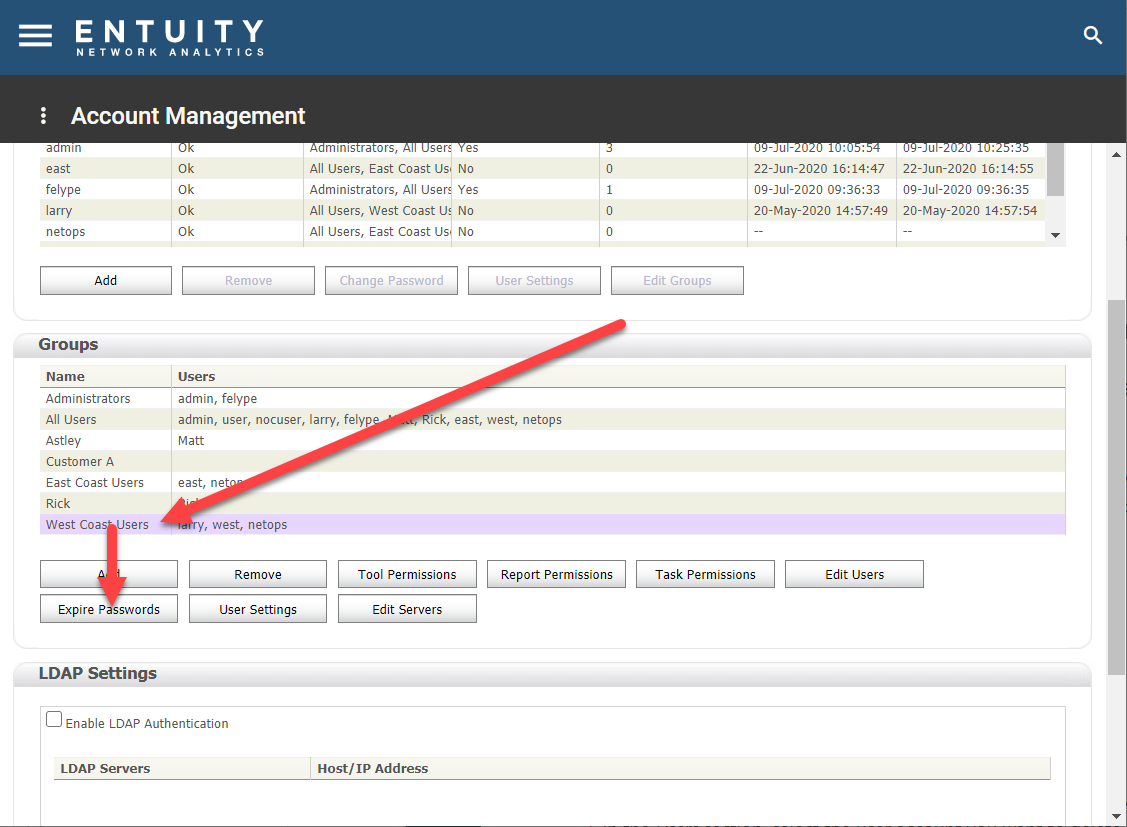This screenshot has height=827, width=1127.
Task: Select the Administrators group row
Action: (552, 399)
